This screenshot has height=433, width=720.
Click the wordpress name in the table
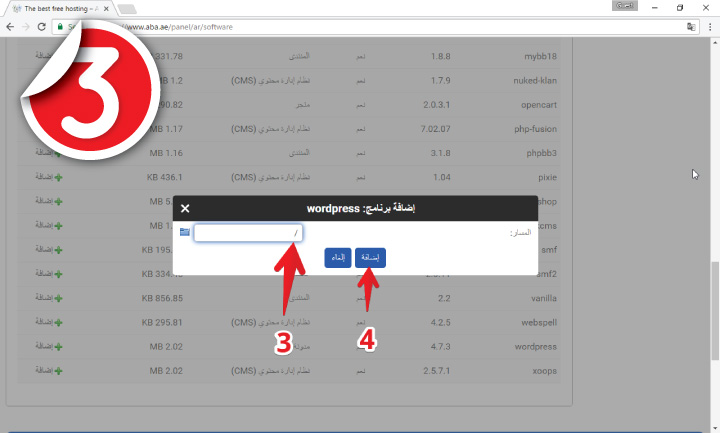click(x=535, y=347)
